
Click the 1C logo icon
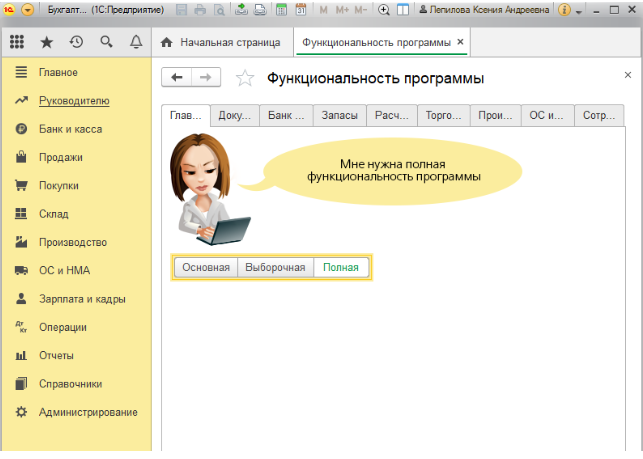pyautogui.click(x=9, y=9)
